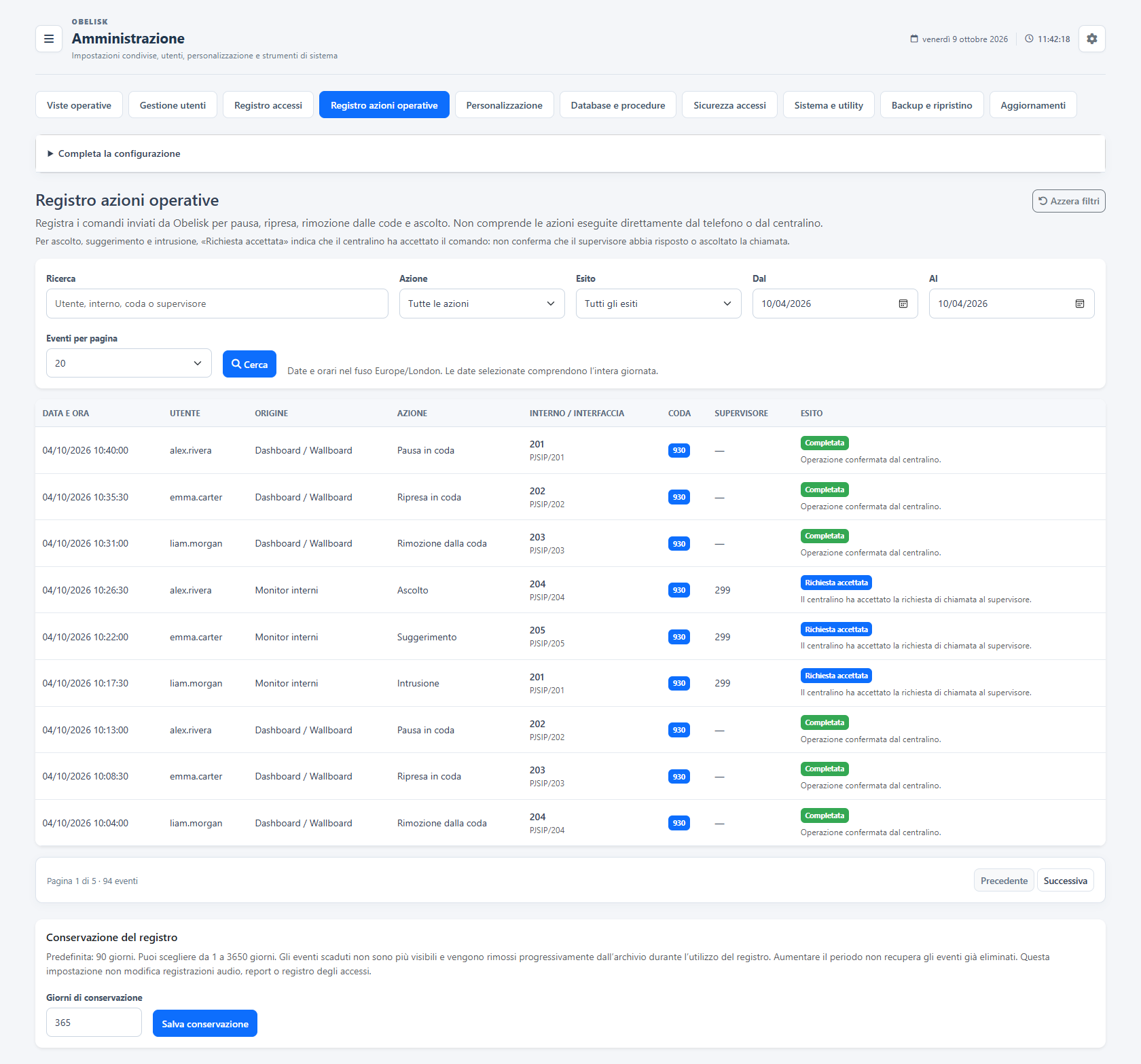
Task: Click the ESITO column header
Action: (x=812, y=413)
